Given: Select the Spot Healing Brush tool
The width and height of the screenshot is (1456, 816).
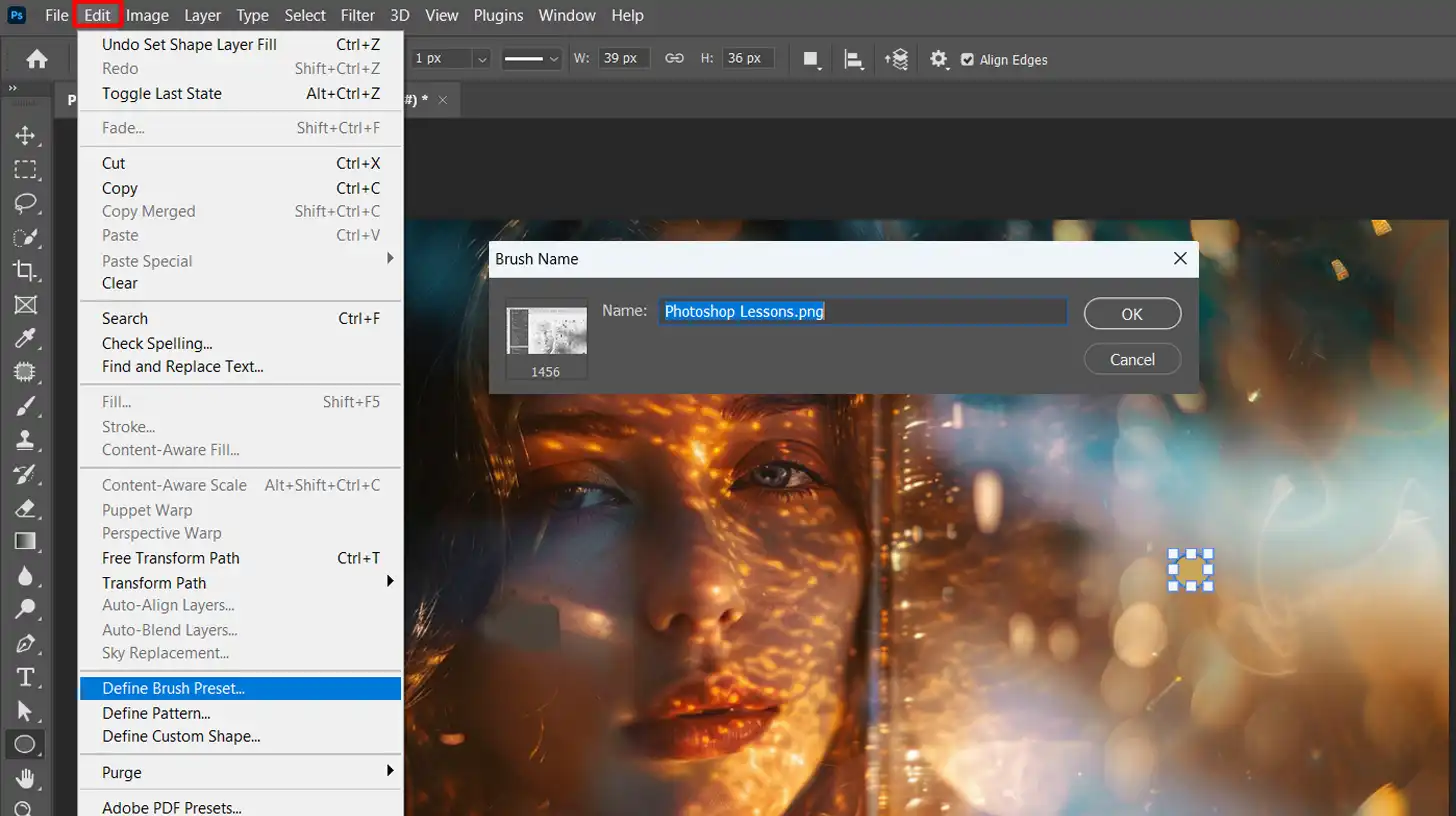Looking at the screenshot, I should point(25,372).
